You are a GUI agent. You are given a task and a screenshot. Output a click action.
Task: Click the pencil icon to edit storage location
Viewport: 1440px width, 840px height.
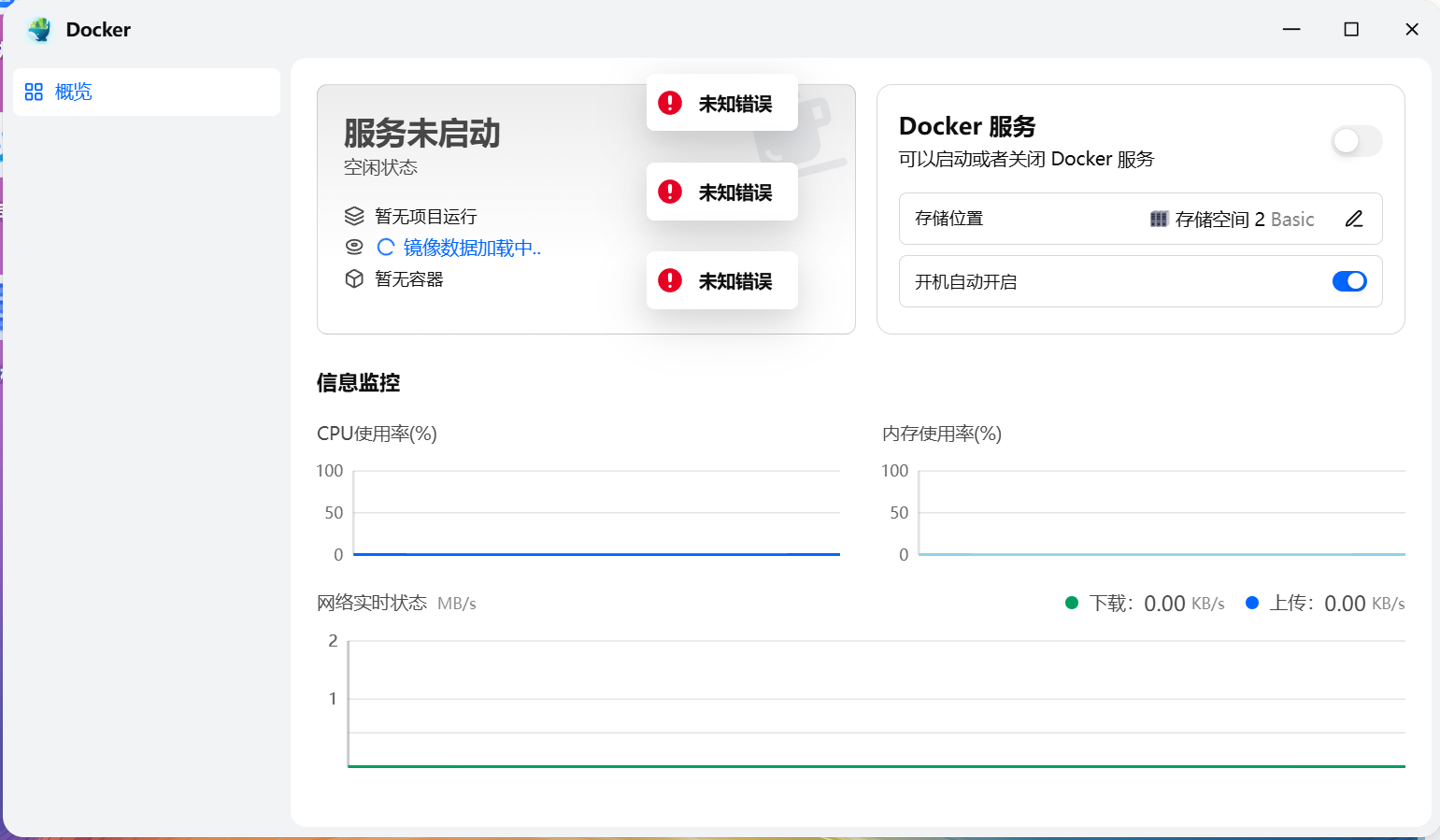tap(1354, 219)
